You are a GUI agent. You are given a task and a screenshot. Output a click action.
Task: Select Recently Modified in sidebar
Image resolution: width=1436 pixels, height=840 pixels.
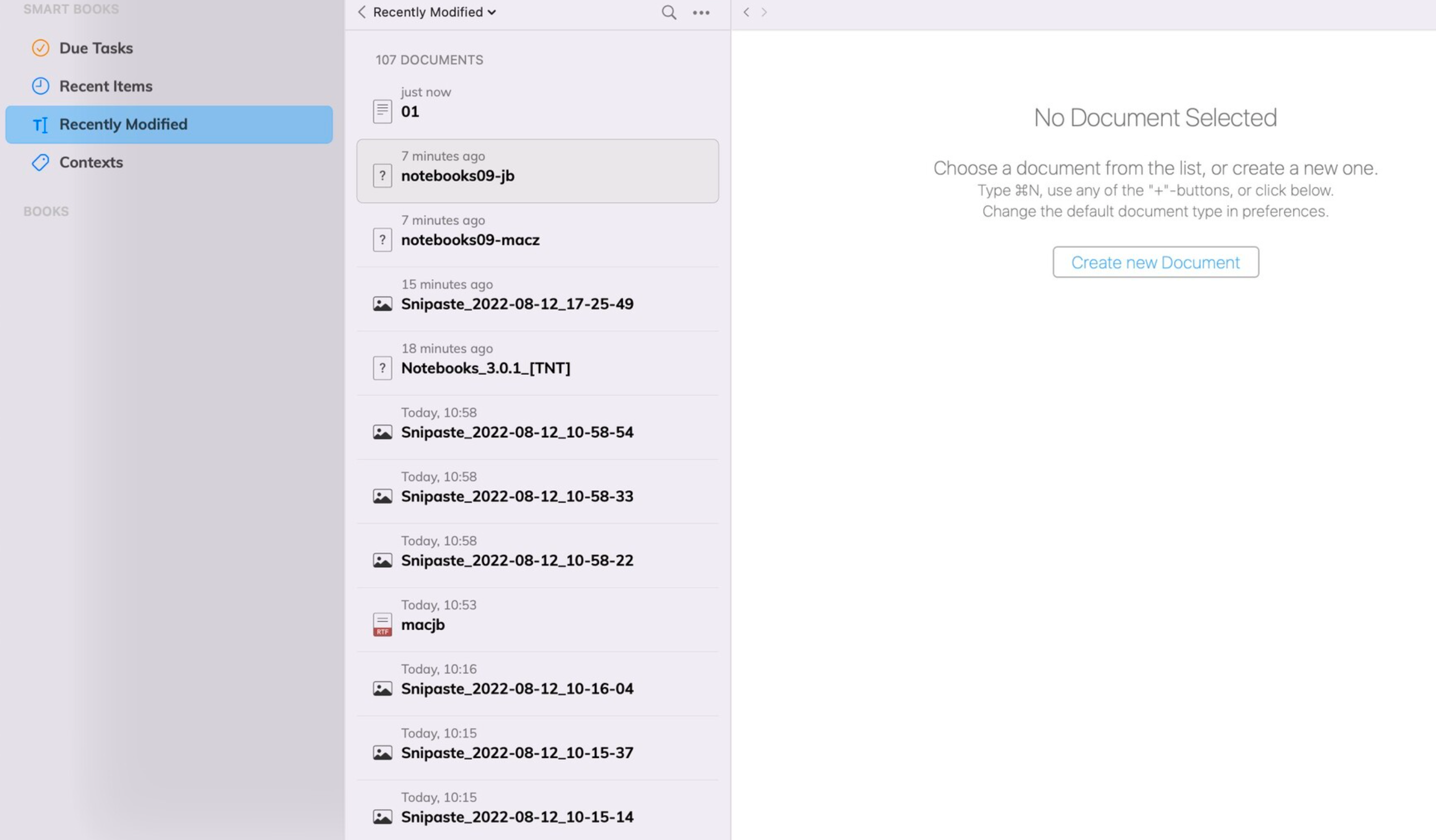pyautogui.click(x=169, y=124)
